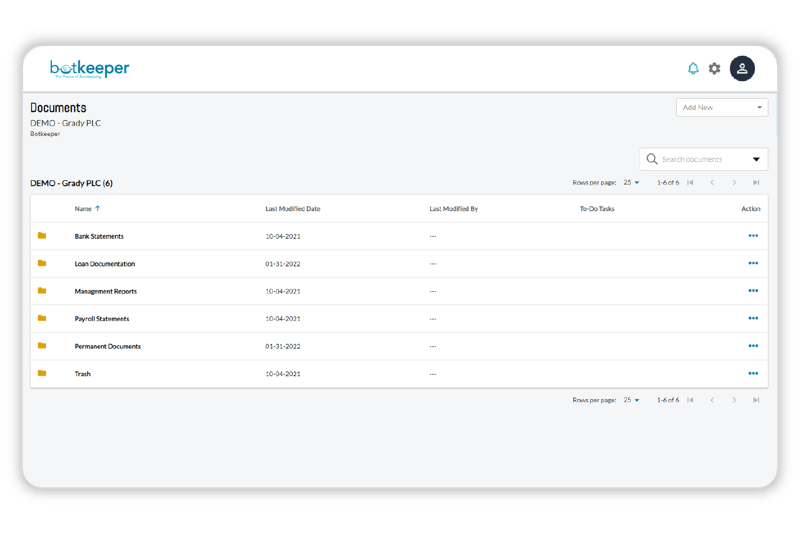This screenshot has width=800, height=533.
Task: Click the Permanent Documents folder icon
Action: [42, 346]
